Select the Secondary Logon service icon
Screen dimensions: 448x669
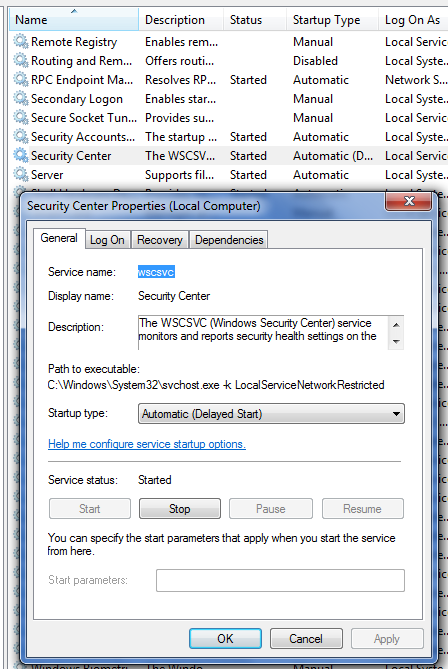pos(20,99)
